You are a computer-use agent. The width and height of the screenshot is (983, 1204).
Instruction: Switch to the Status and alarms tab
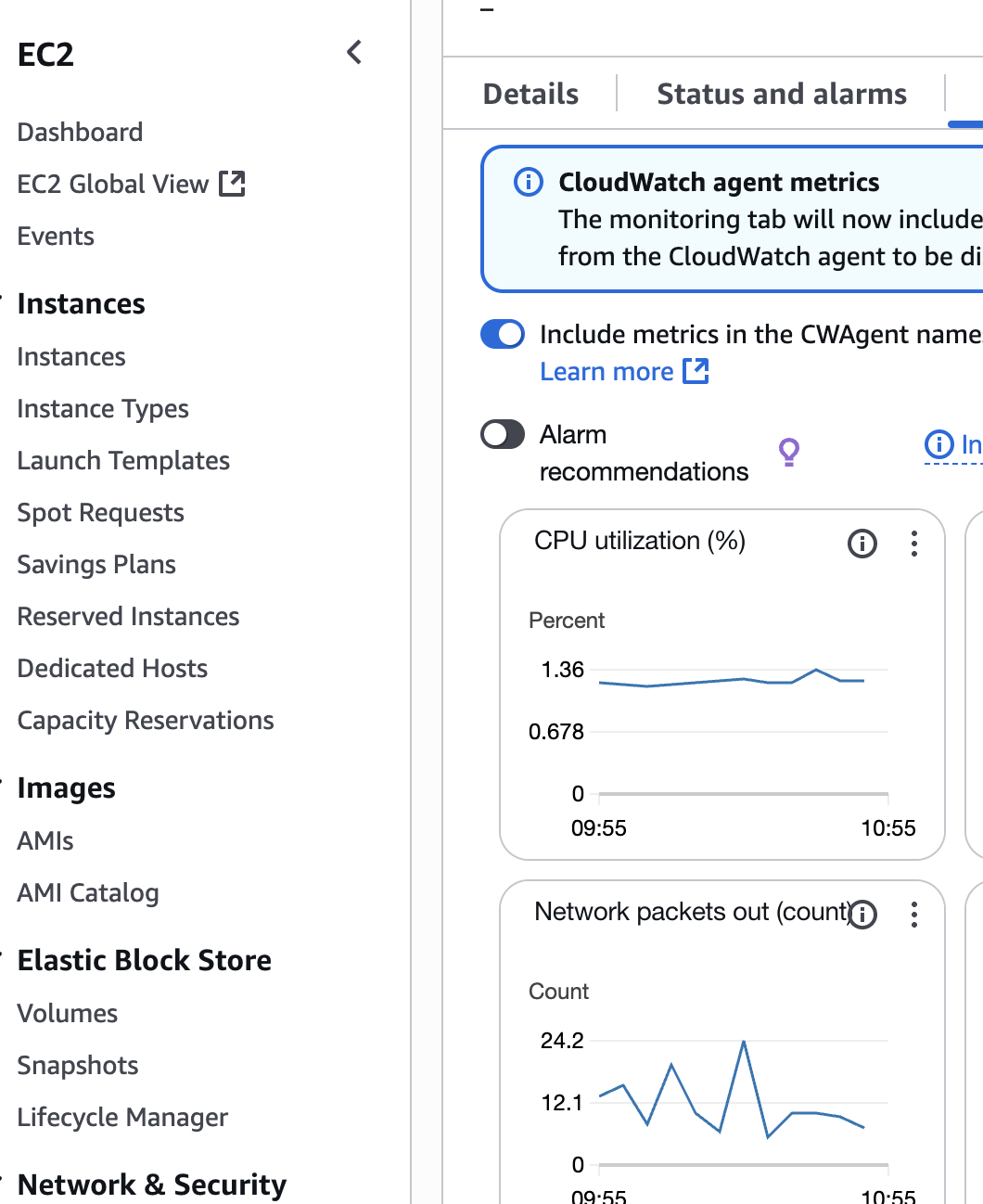782,94
